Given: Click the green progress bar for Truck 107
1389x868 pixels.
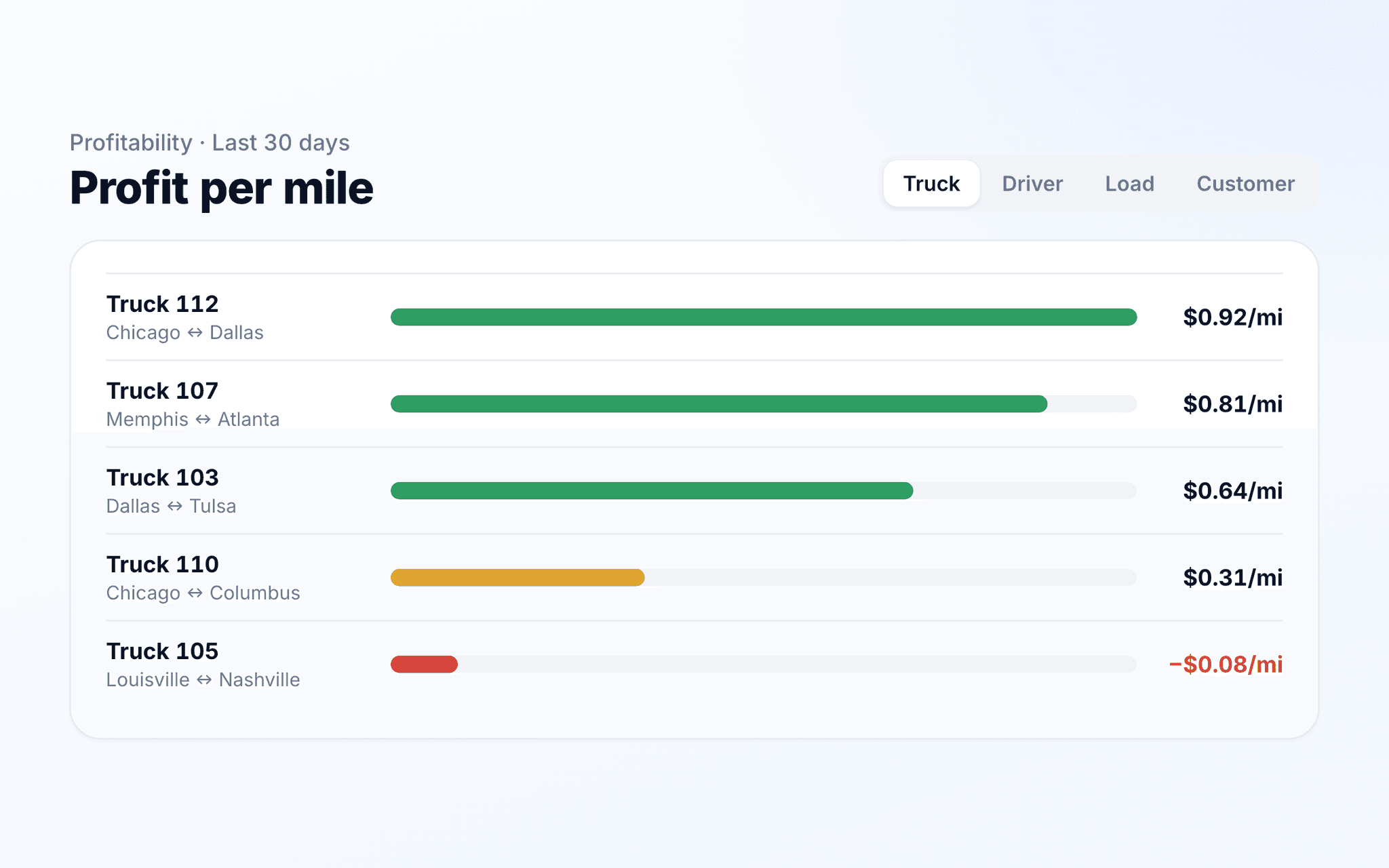Looking at the screenshot, I should pos(719,404).
